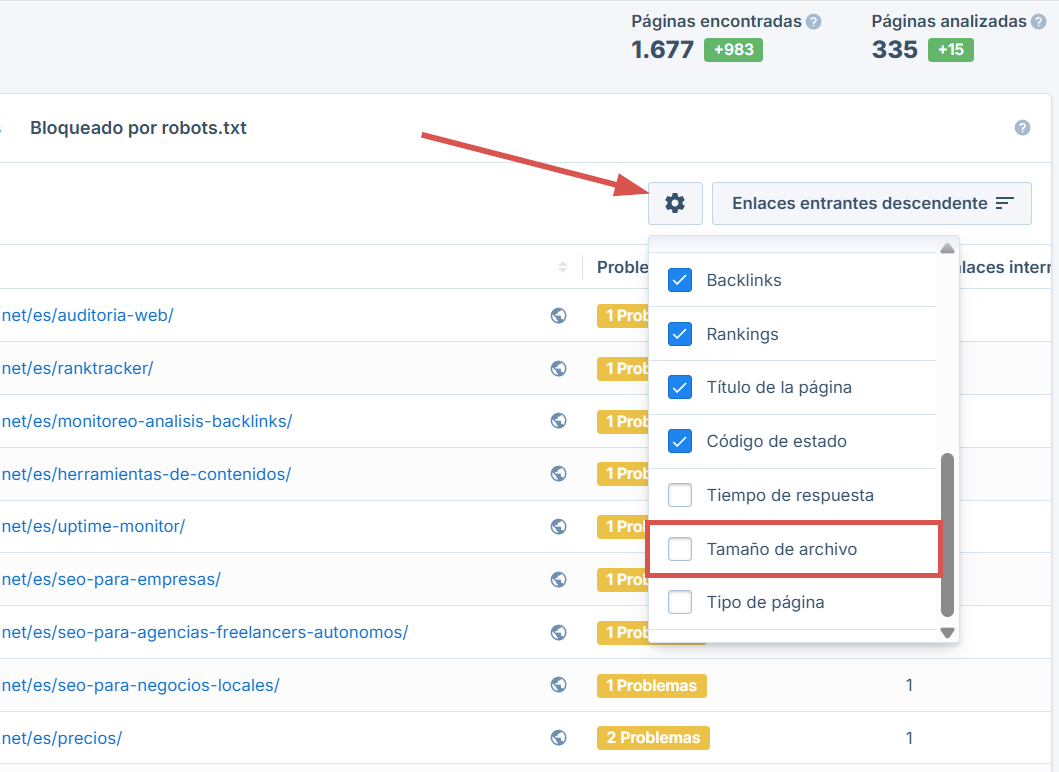The height and width of the screenshot is (772, 1059).
Task: Click help icon next to Páginas encontradas
Action: (814, 21)
